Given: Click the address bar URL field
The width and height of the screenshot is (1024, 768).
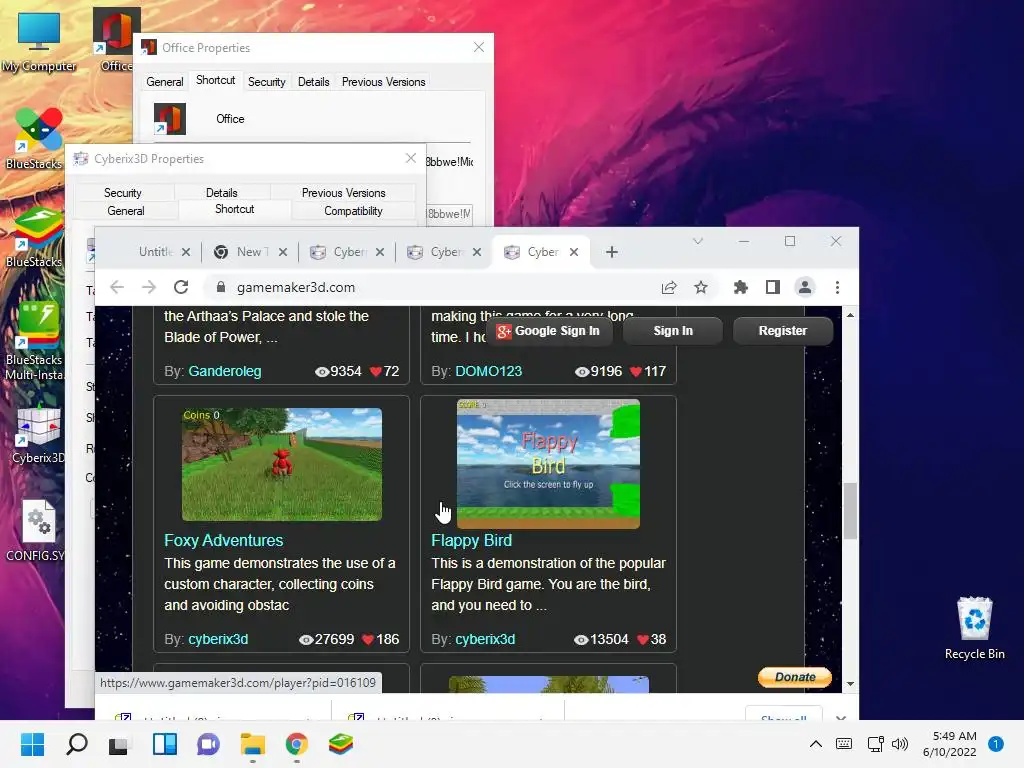Looking at the screenshot, I should pyautogui.click(x=431, y=287).
